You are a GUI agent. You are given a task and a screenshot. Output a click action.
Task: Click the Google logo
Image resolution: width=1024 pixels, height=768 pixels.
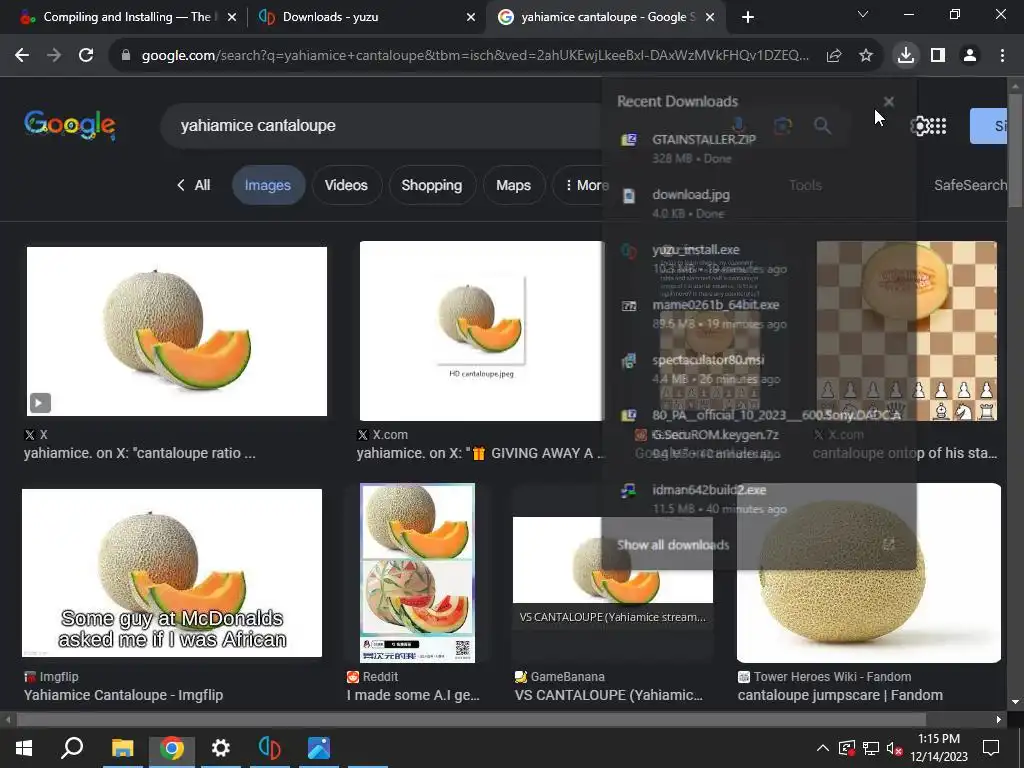click(x=70, y=125)
